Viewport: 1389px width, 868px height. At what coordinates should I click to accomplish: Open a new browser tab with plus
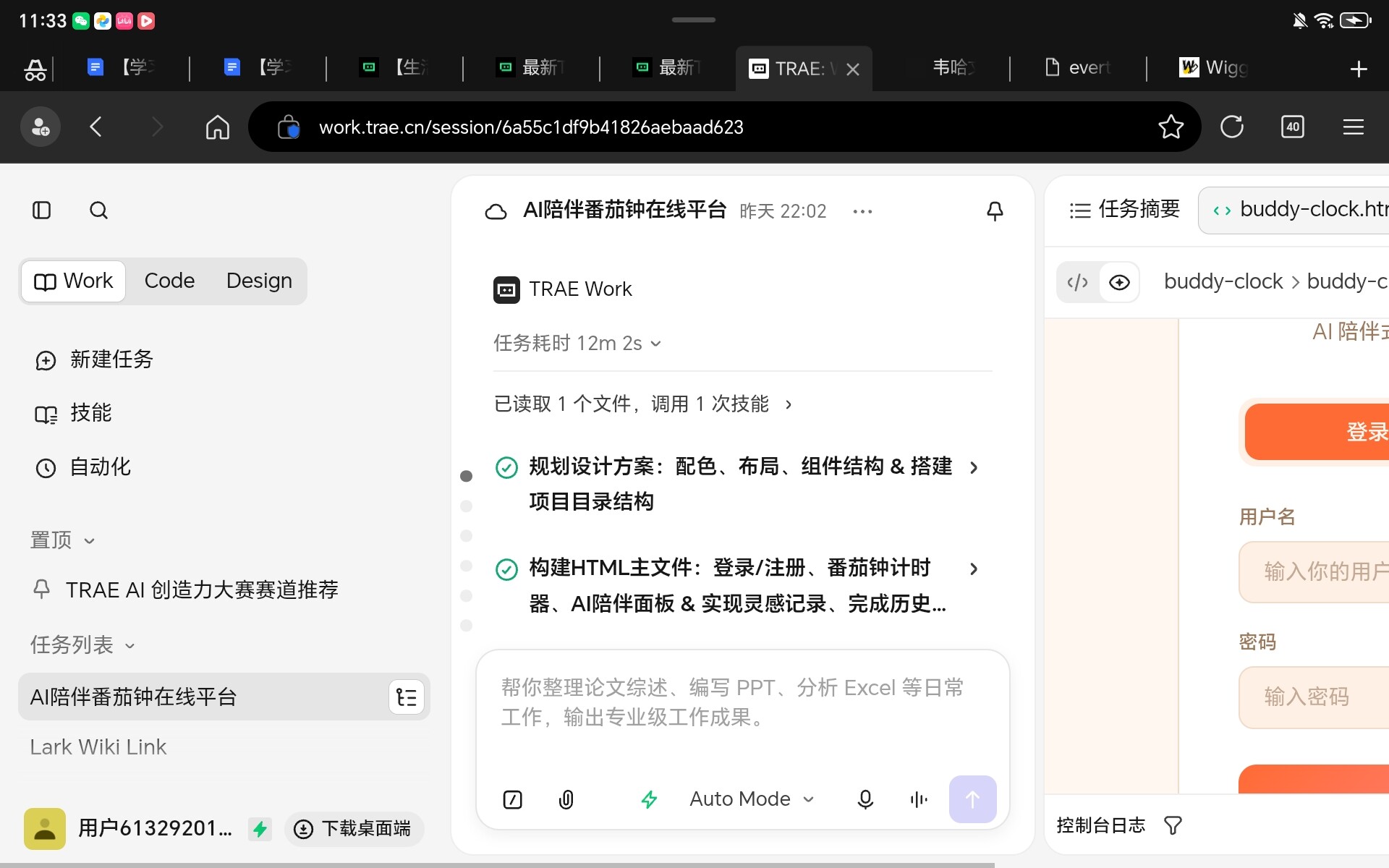pos(1359,69)
